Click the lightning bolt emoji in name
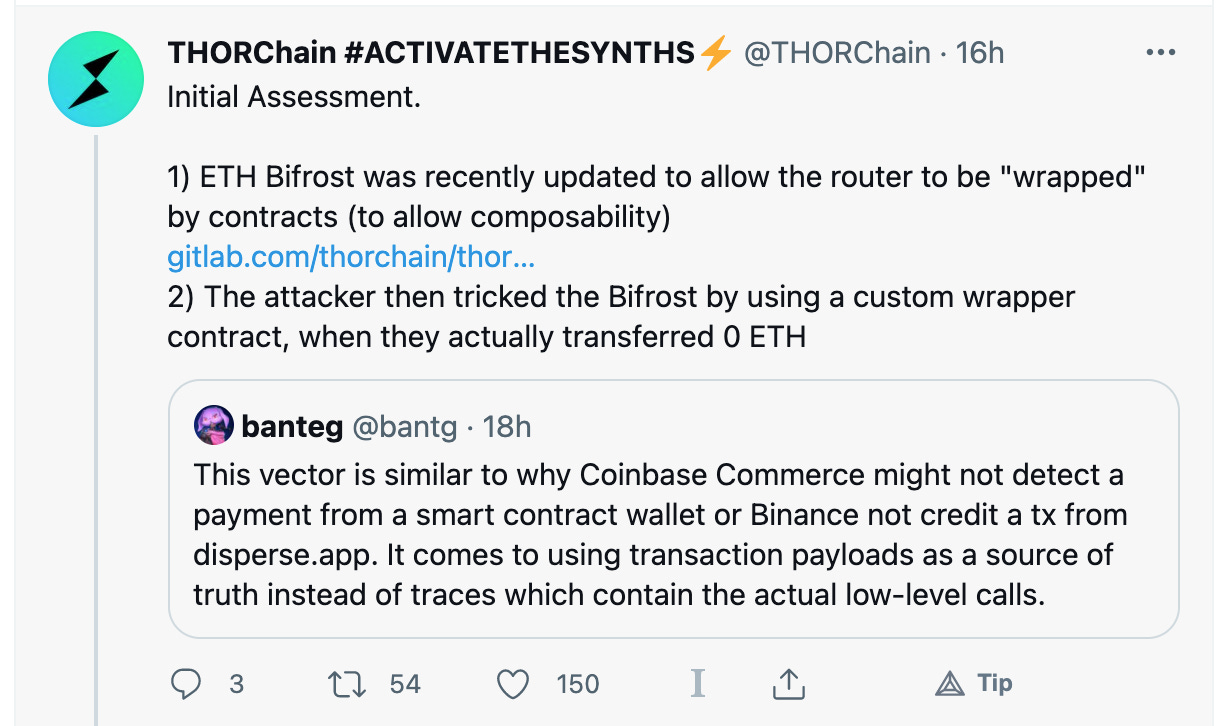Image resolution: width=1220 pixels, height=726 pixels. [716, 53]
